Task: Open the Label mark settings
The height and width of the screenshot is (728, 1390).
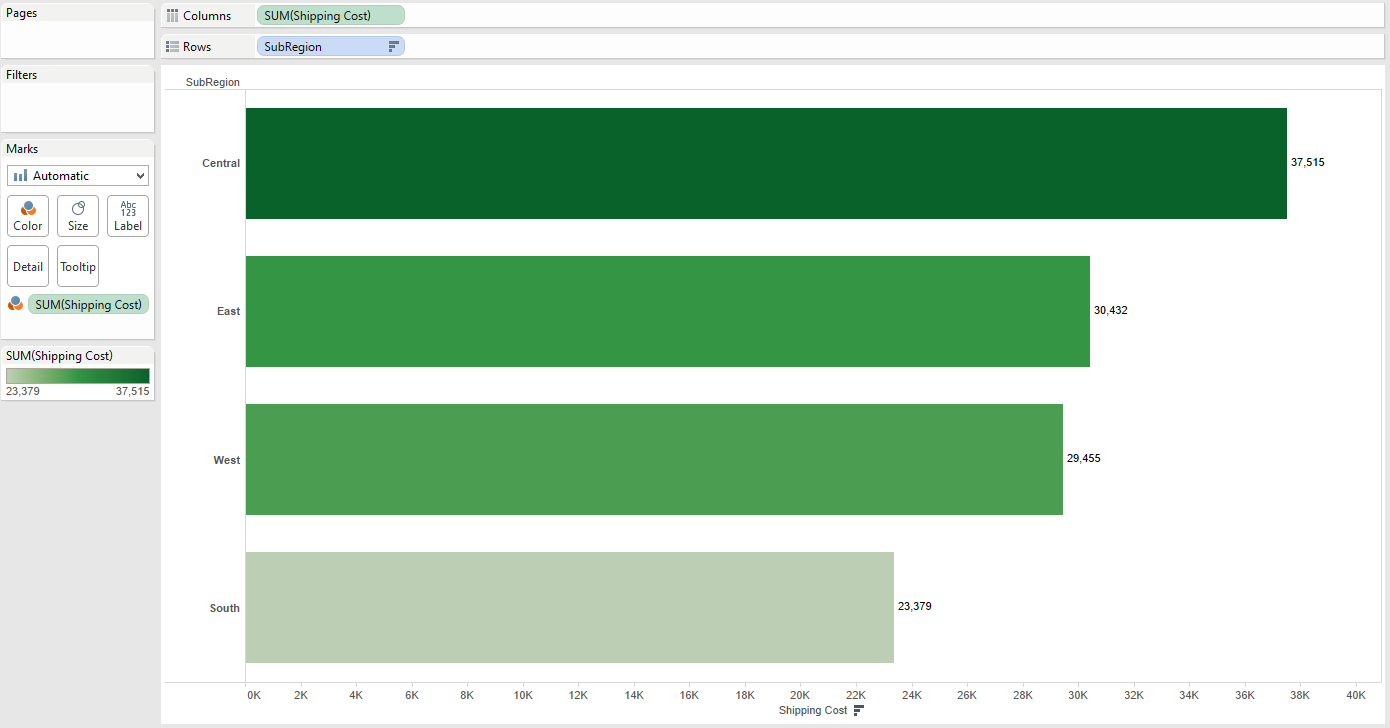Action: point(128,215)
